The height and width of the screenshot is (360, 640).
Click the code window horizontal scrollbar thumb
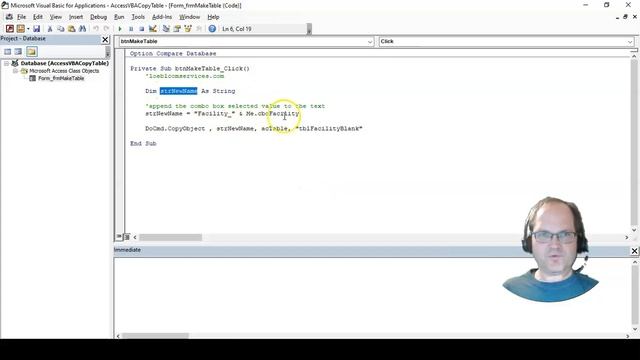171,237
